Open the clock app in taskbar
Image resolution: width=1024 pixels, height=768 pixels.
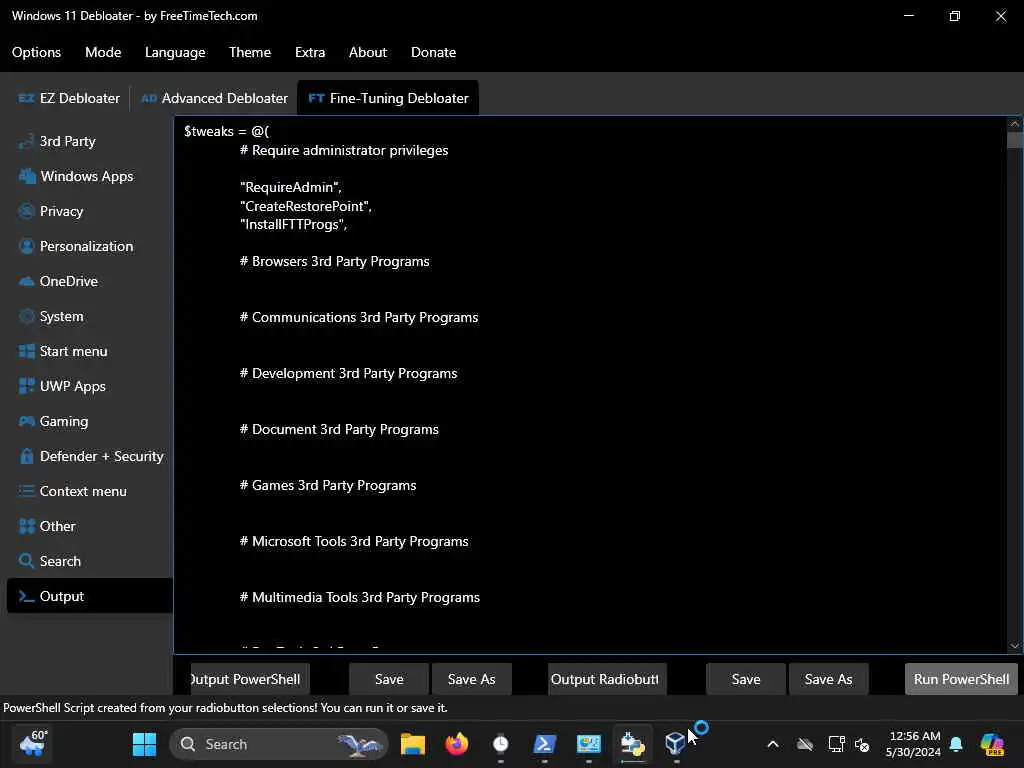tap(501, 744)
